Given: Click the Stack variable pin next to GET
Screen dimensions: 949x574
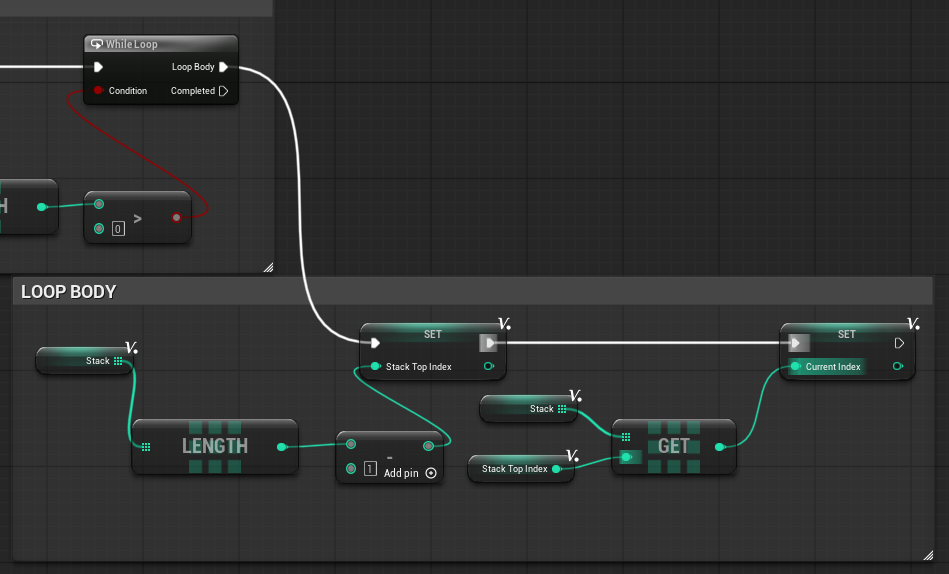Looking at the screenshot, I should 562,409.
